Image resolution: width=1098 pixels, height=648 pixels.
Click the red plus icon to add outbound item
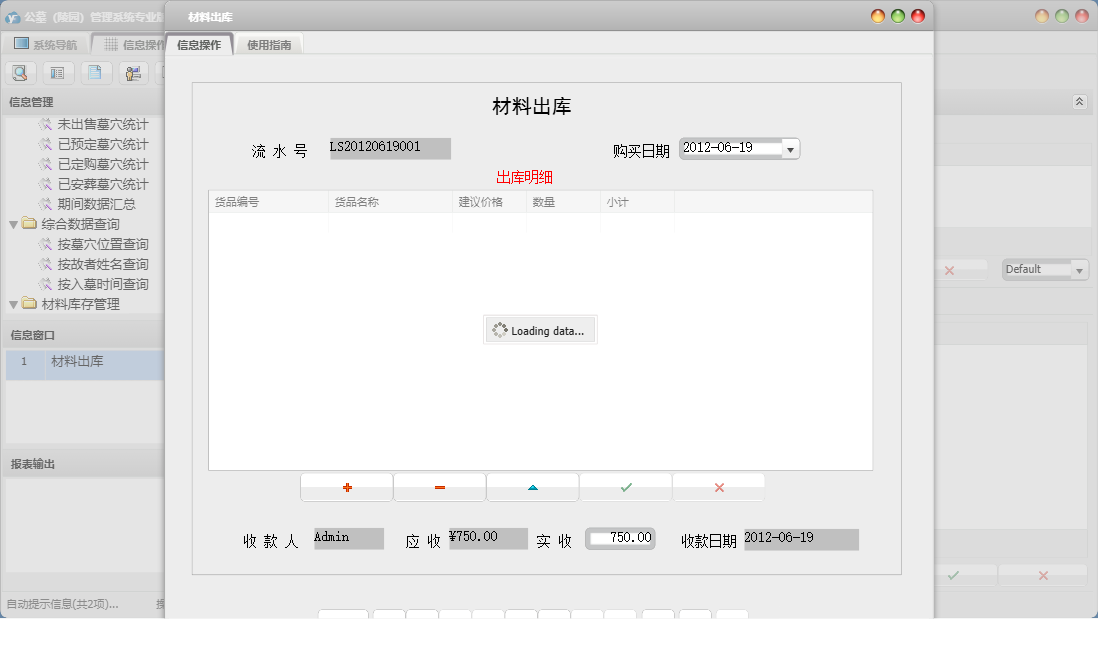[x=346, y=487]
